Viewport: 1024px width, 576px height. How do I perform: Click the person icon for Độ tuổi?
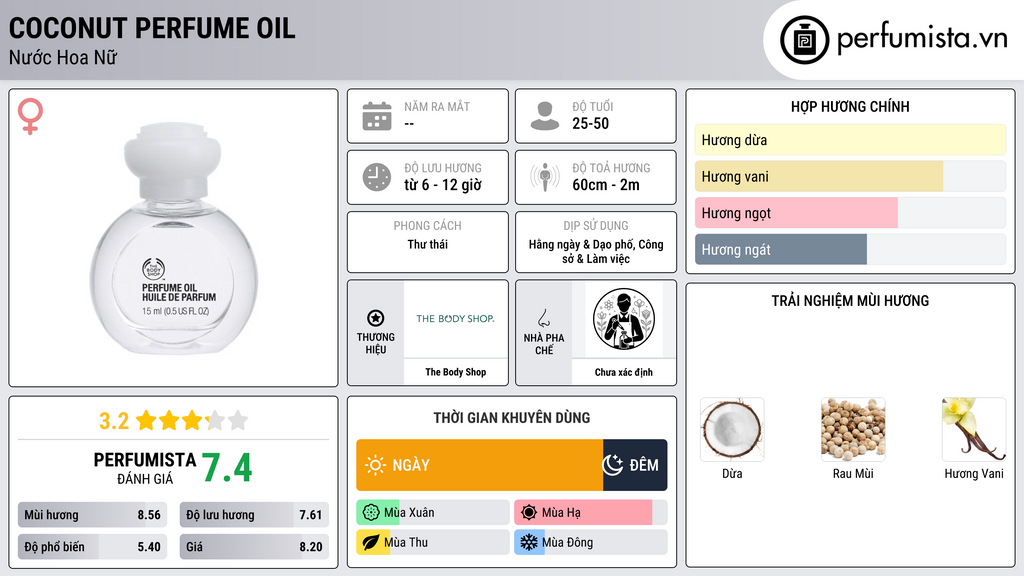(x=545, y=116)
